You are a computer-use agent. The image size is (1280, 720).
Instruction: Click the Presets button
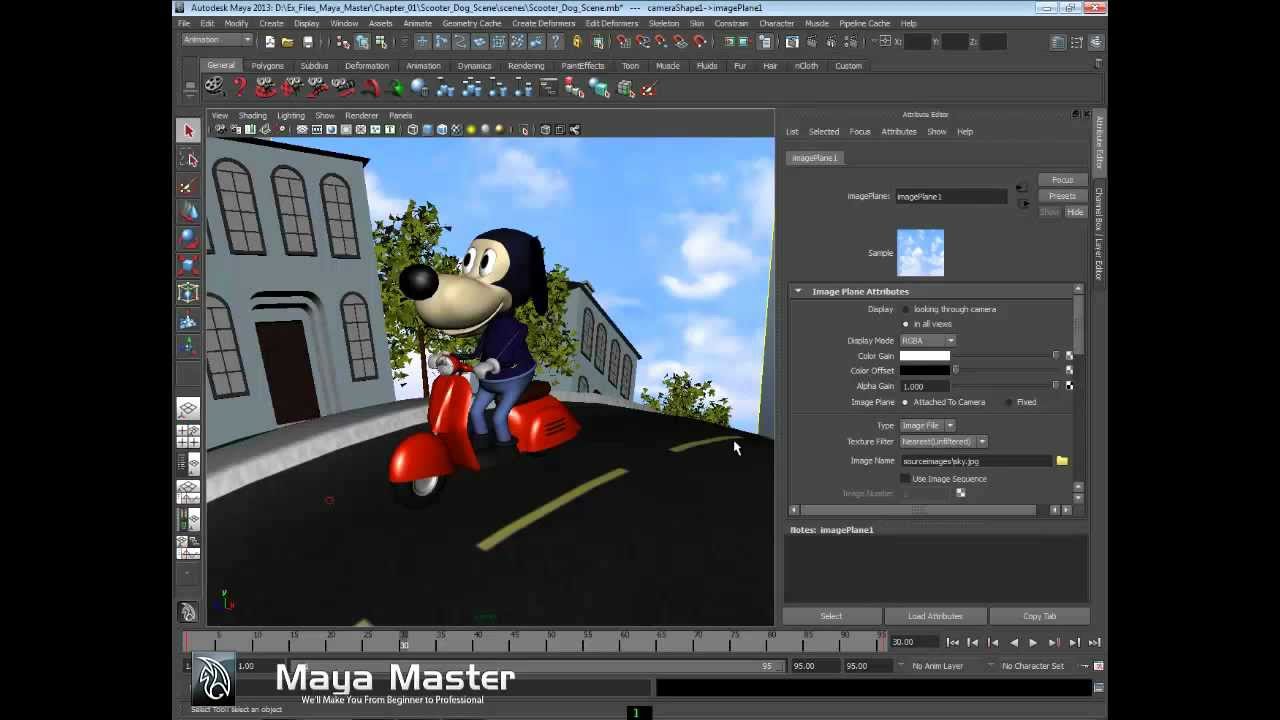pyautogui.click(x=1062, y=196)
